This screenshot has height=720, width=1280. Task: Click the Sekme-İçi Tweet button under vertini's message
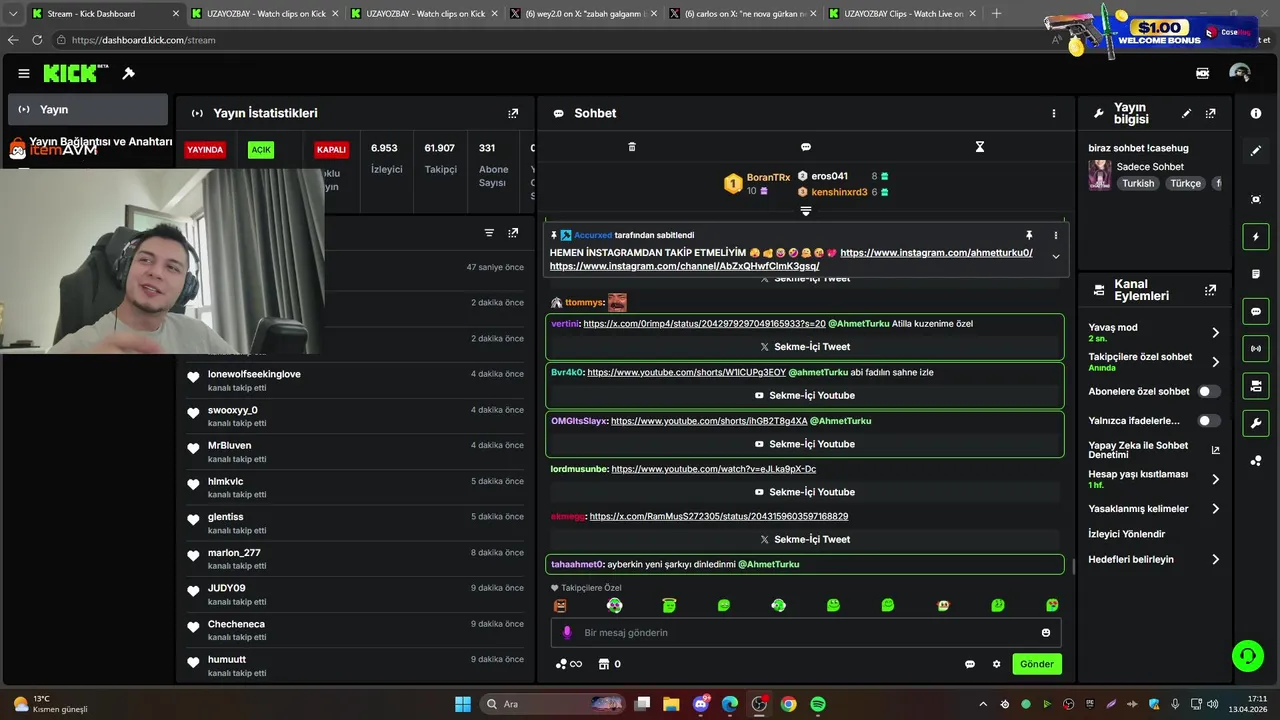pyautogui.click(x=805, y=347)
